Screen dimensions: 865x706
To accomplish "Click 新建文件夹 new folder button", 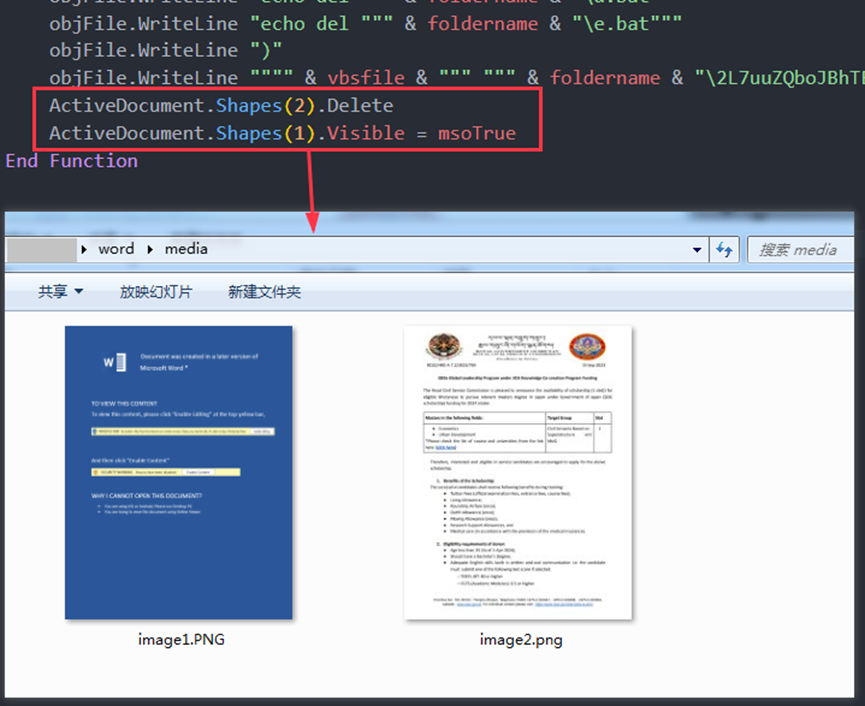I will pos(264,291).
